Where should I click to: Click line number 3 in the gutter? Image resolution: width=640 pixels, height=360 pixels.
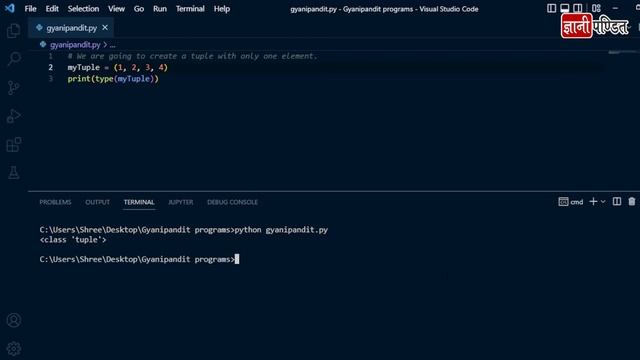coord(51,79)
